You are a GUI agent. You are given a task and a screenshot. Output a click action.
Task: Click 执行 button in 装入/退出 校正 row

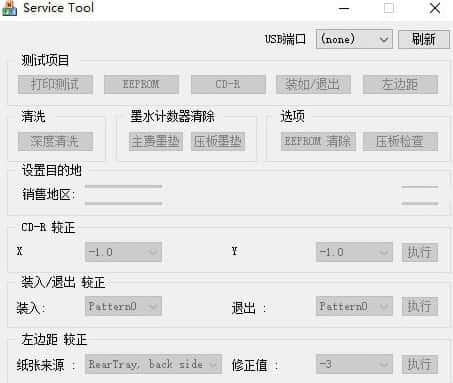(x=419, y=306)
